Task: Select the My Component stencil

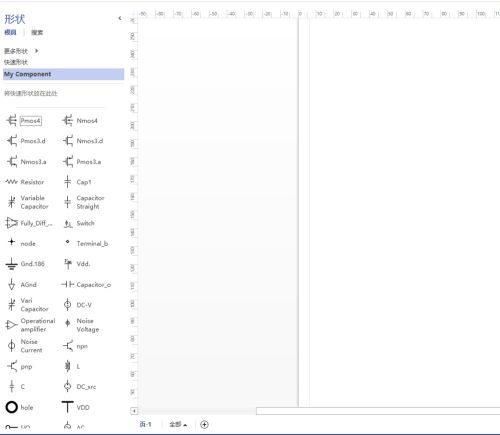Action: point(63,74)
